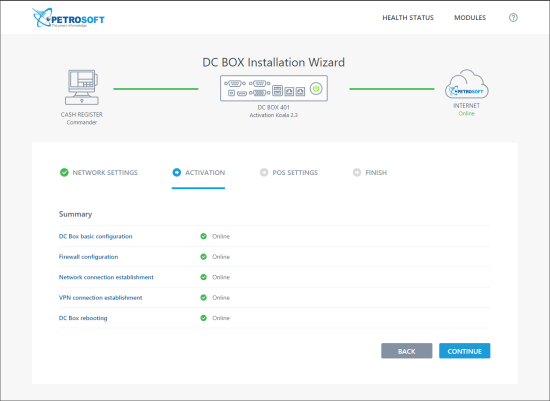Click the Petrosoft internet cloud icon
Screen dimensions: 550x401
467,84
